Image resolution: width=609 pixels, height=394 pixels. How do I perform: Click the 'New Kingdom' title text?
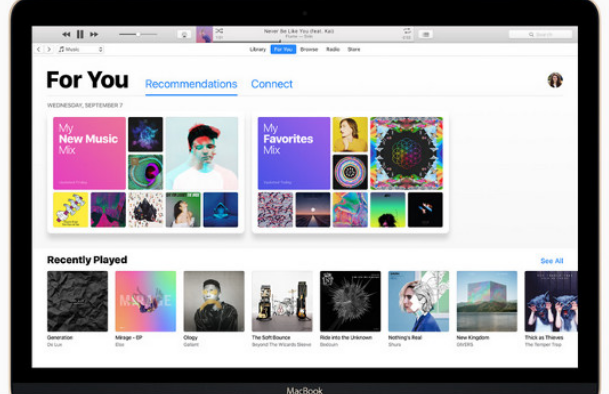[x=473, y=337]
